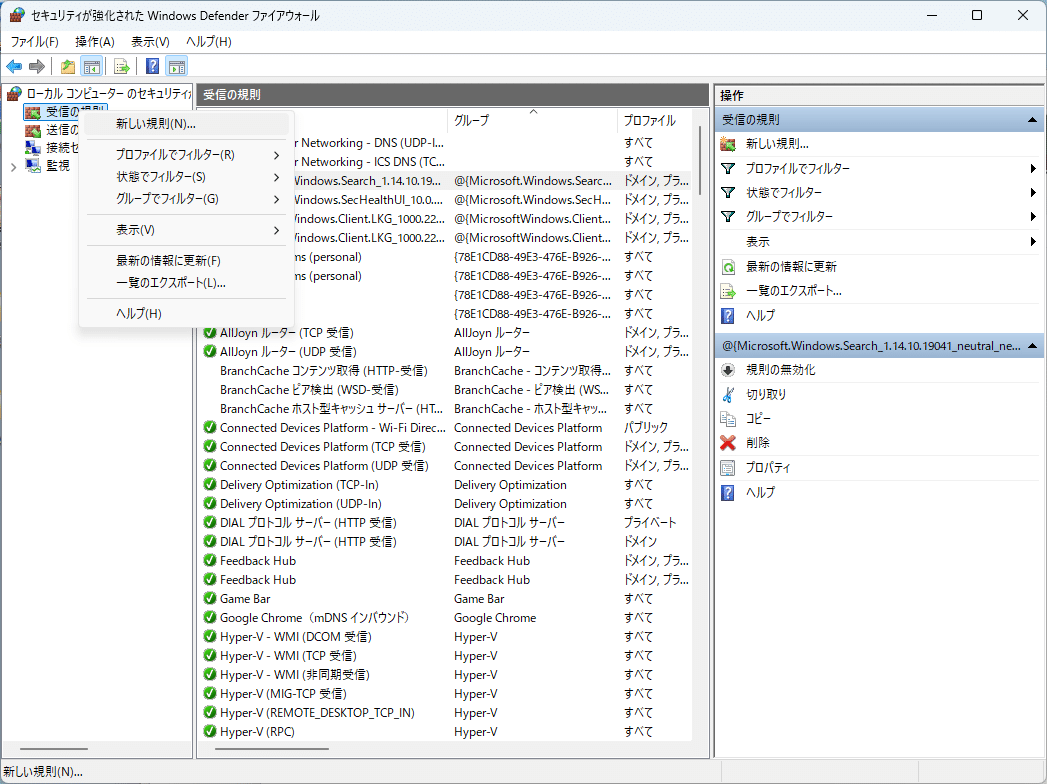Collapse the 受信の規則 section in 操作 pane

click(x=1032, y=120)
